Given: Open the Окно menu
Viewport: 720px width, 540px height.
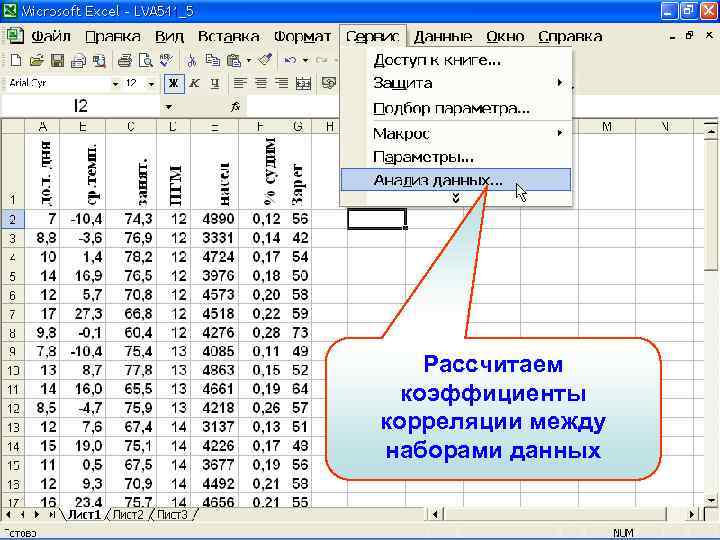Looking at the screenshot, I should (505, 36).
